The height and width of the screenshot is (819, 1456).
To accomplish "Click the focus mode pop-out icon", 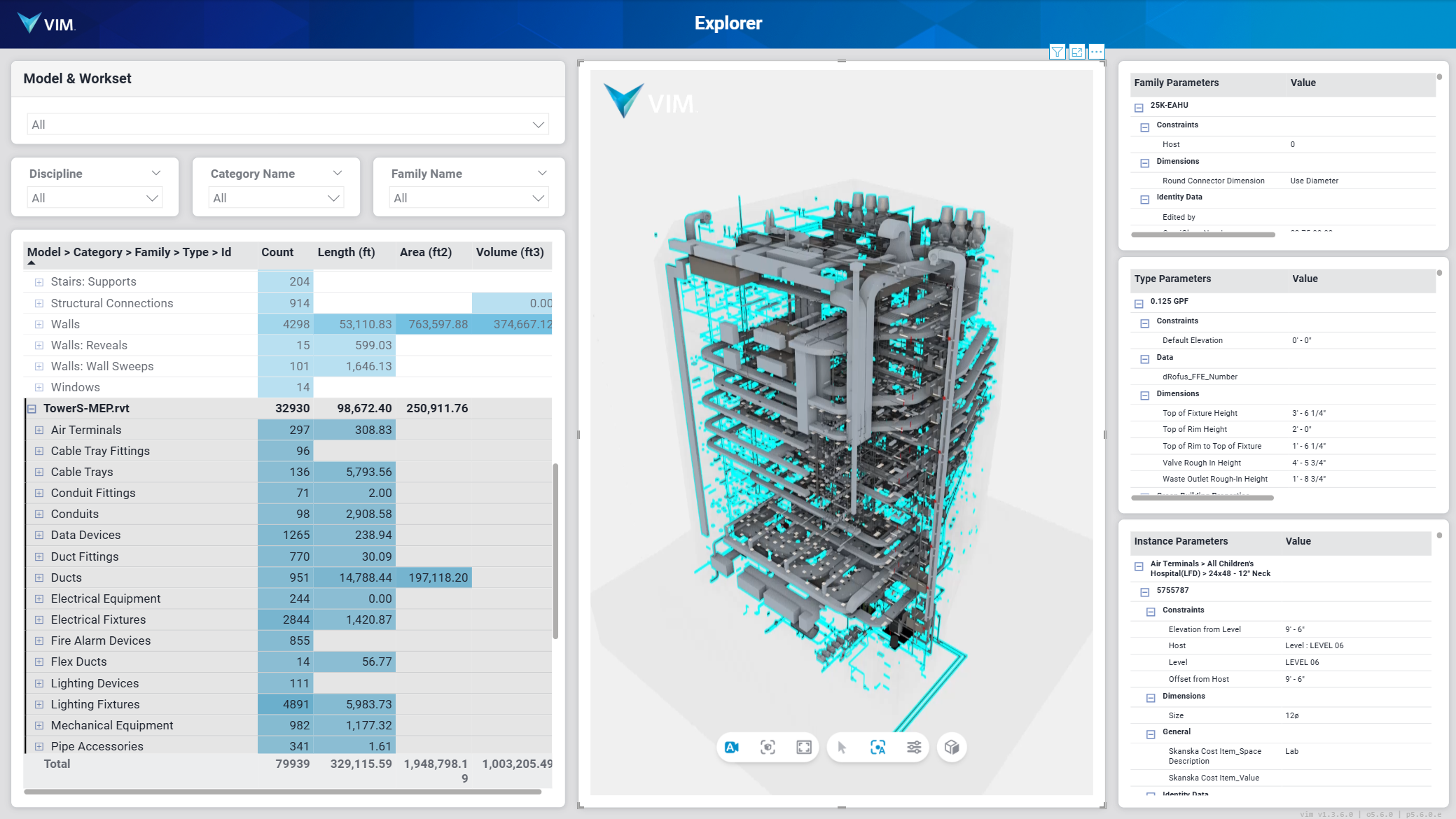I will pos(1077,52).
